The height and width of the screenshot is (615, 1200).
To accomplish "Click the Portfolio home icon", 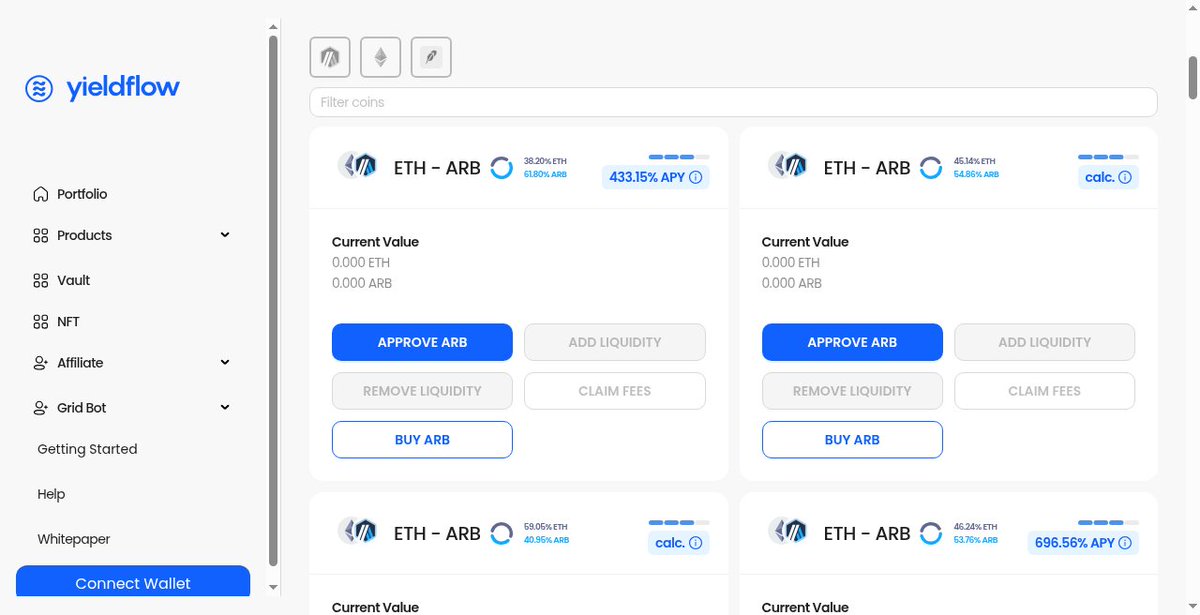I will (40, 194).
